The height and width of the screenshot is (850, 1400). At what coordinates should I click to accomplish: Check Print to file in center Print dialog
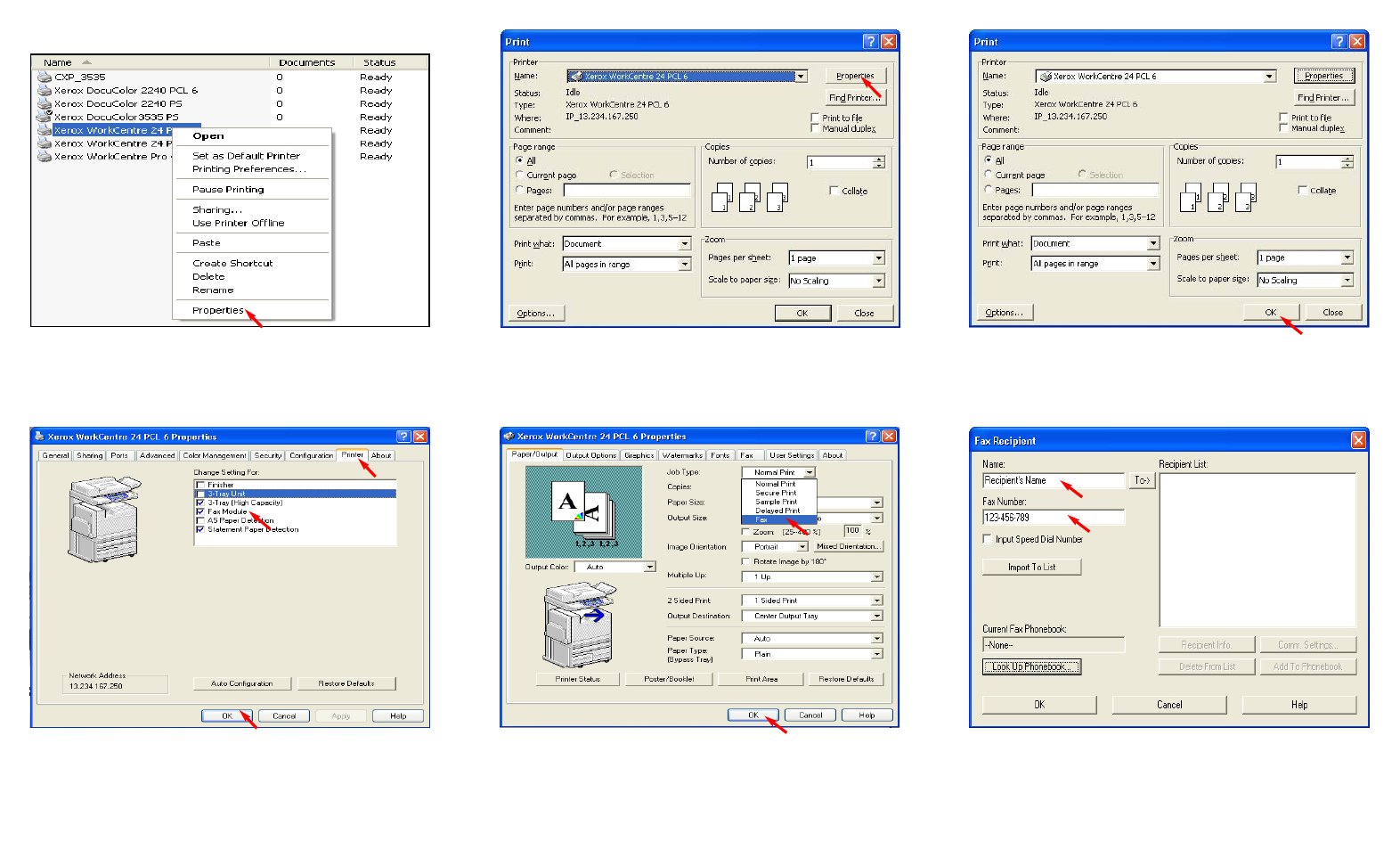(x=815, y=118)
